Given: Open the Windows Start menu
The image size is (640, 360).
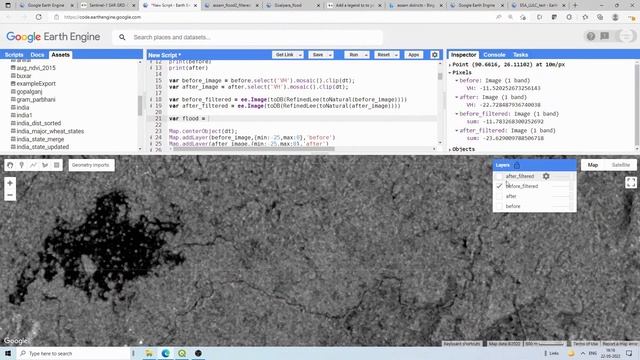Looking at the screenshot, I should point(8,353).
